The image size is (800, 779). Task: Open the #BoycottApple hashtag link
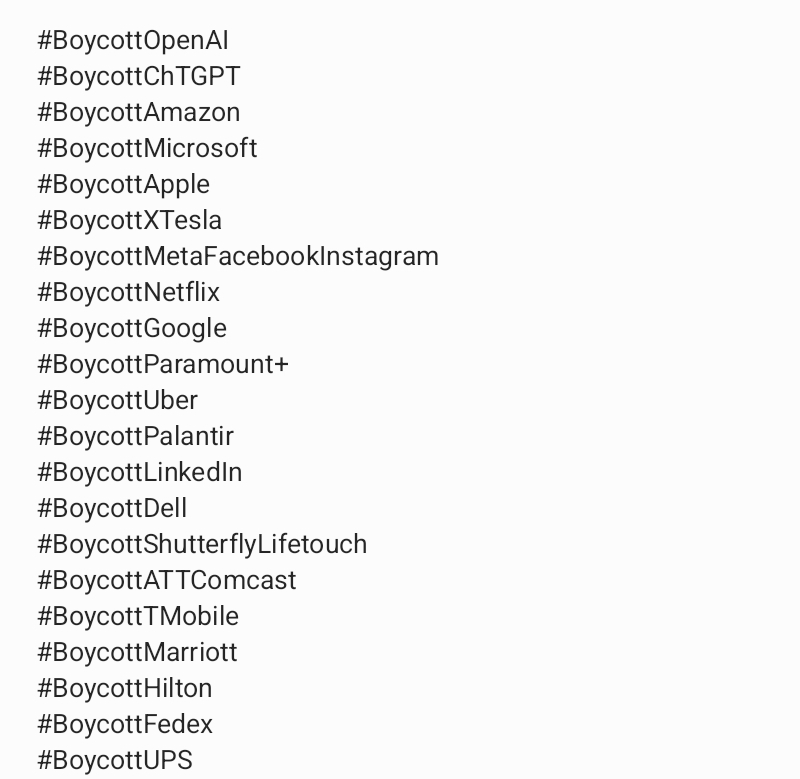pyautogui.click(x=124, y=185)
